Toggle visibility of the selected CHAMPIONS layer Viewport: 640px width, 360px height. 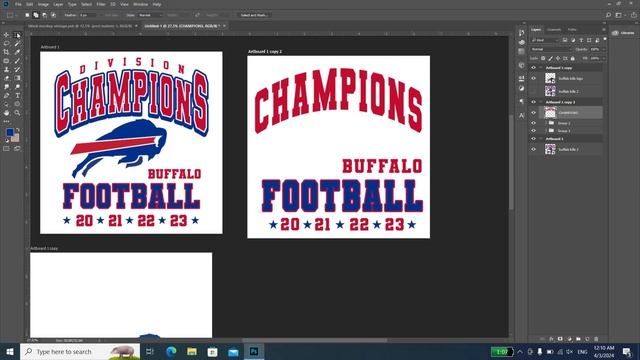(x=533, y=113)
